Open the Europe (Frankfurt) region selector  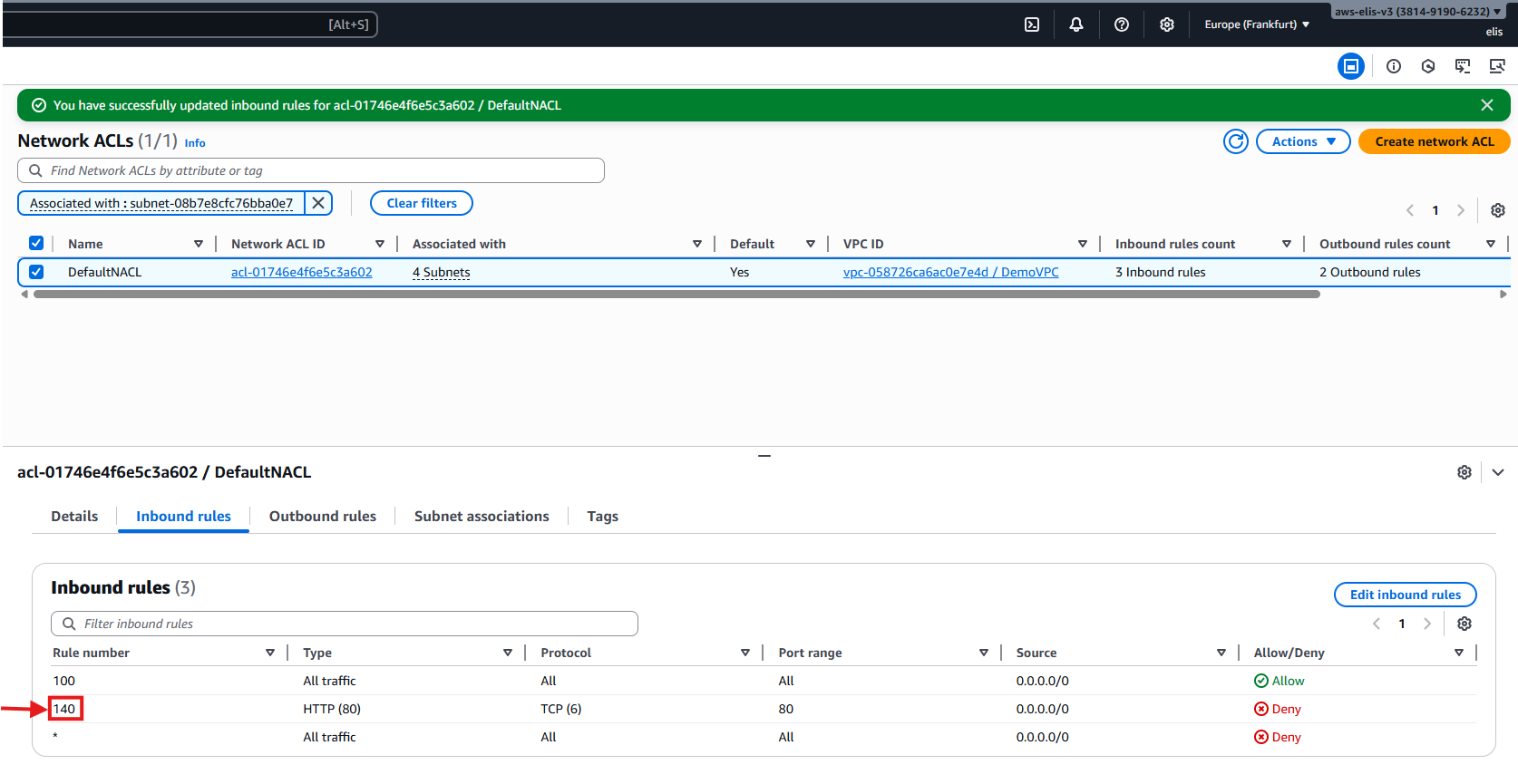point(1257,24)
